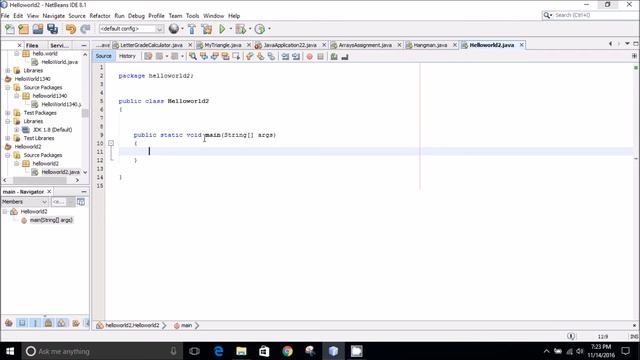Click the Source view button
Viewport: 640px width, 360px height.
[x=103, y=56]
